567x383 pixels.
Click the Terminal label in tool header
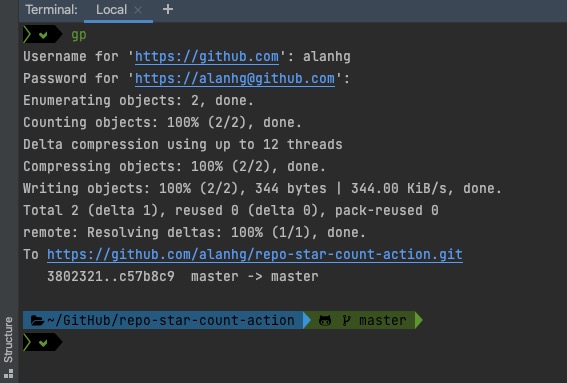(x=51, y=10)
